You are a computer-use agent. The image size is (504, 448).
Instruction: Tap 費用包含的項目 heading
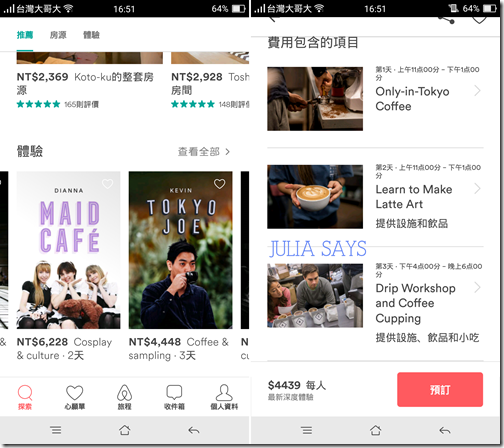tap(313, 43)
